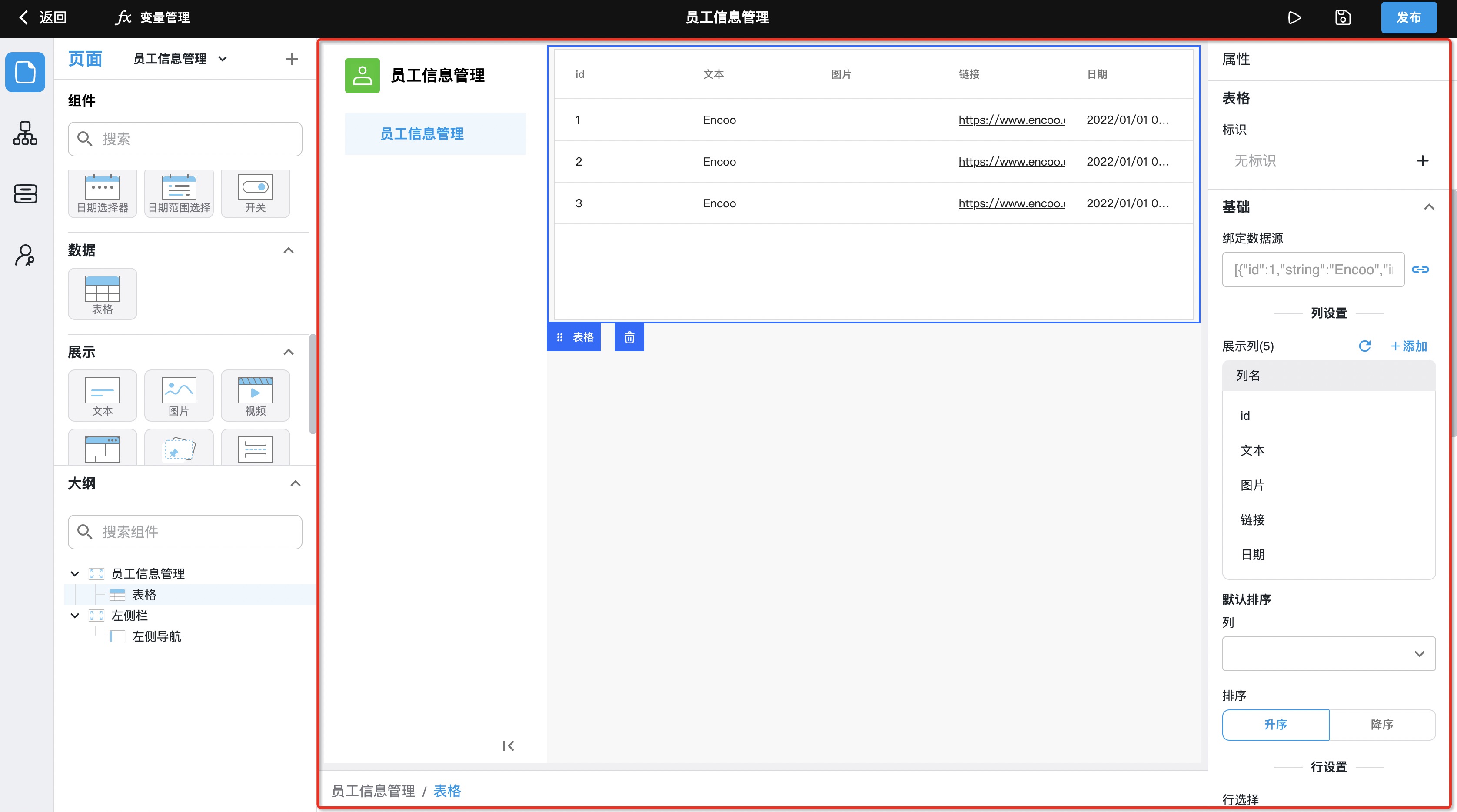Click the 返回 back arrow
The height and width of the screenshot is (812, 1457).
[x=23, y=17]
